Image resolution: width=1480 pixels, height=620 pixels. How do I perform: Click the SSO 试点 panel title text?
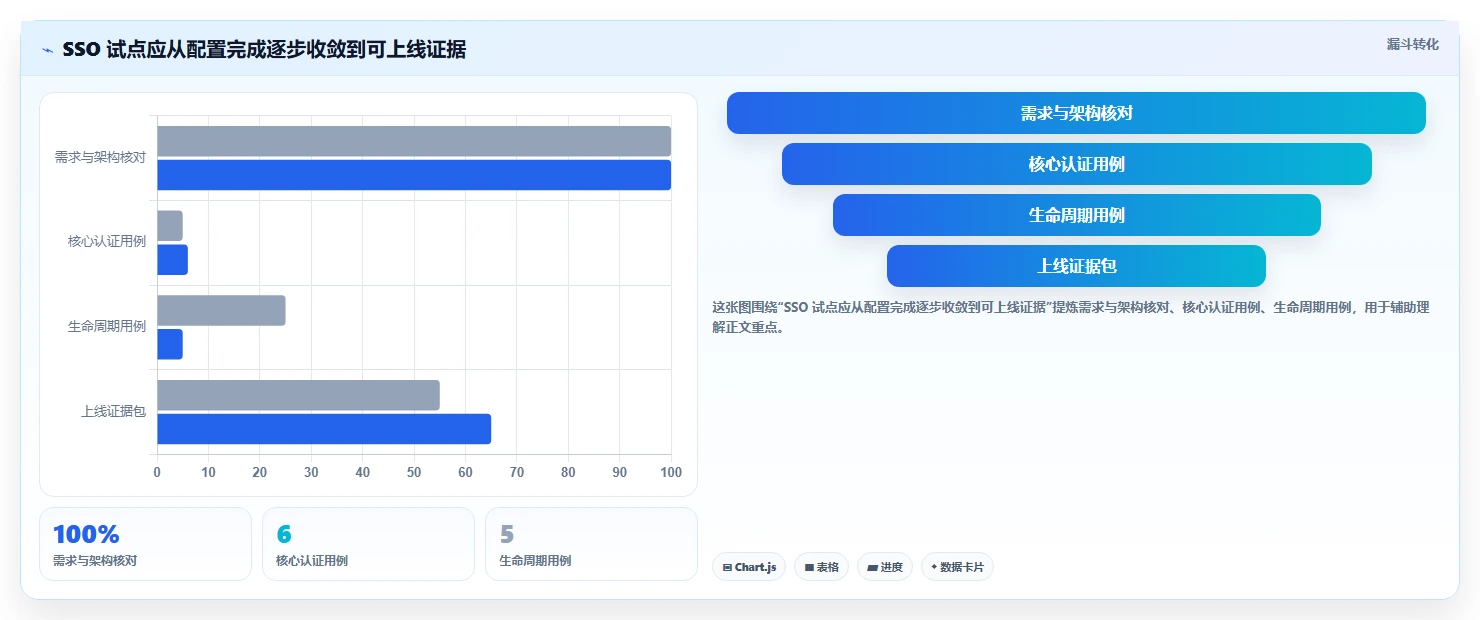[264, 49]
